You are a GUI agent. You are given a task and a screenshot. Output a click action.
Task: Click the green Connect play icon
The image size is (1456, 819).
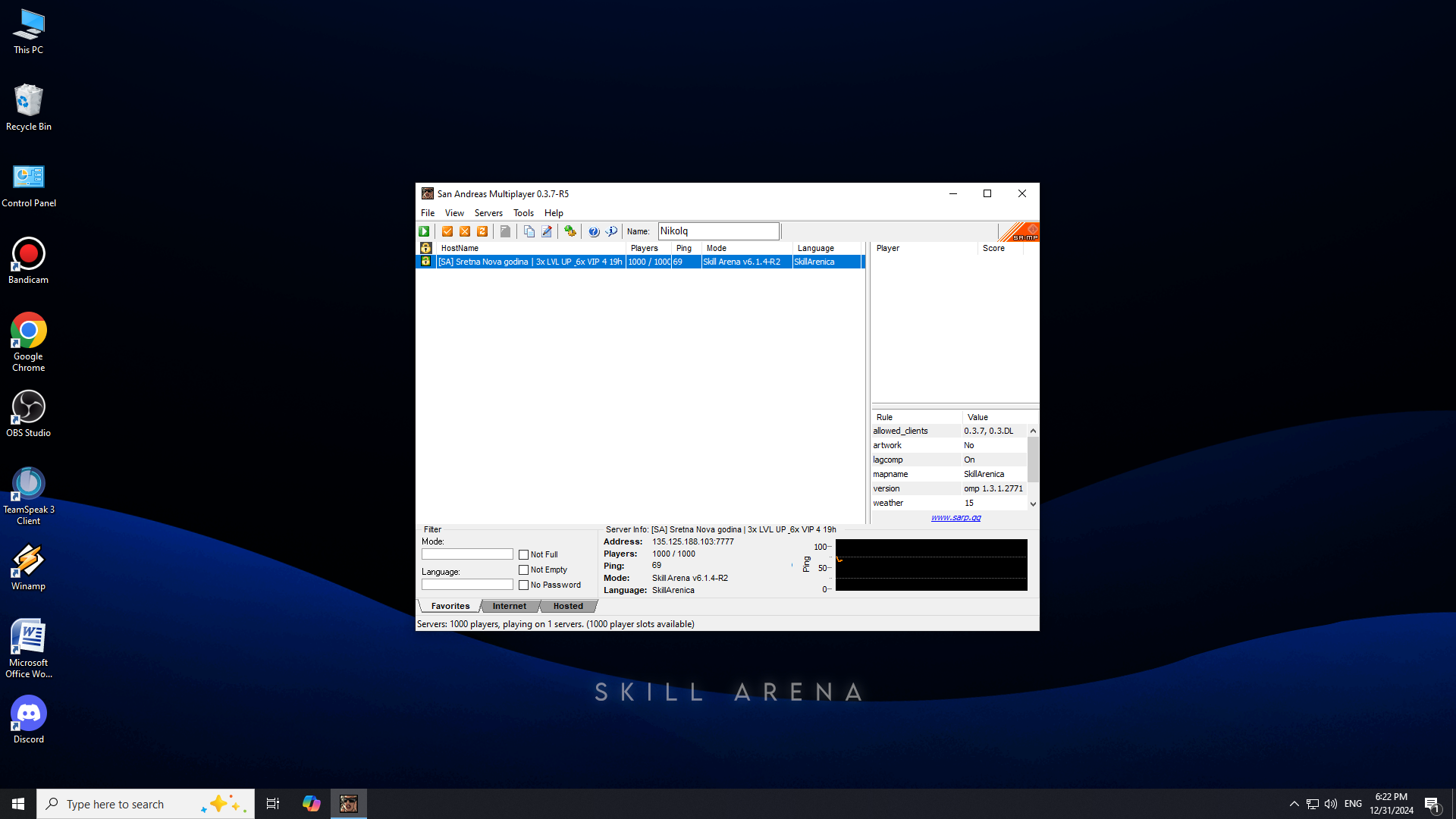424,231
